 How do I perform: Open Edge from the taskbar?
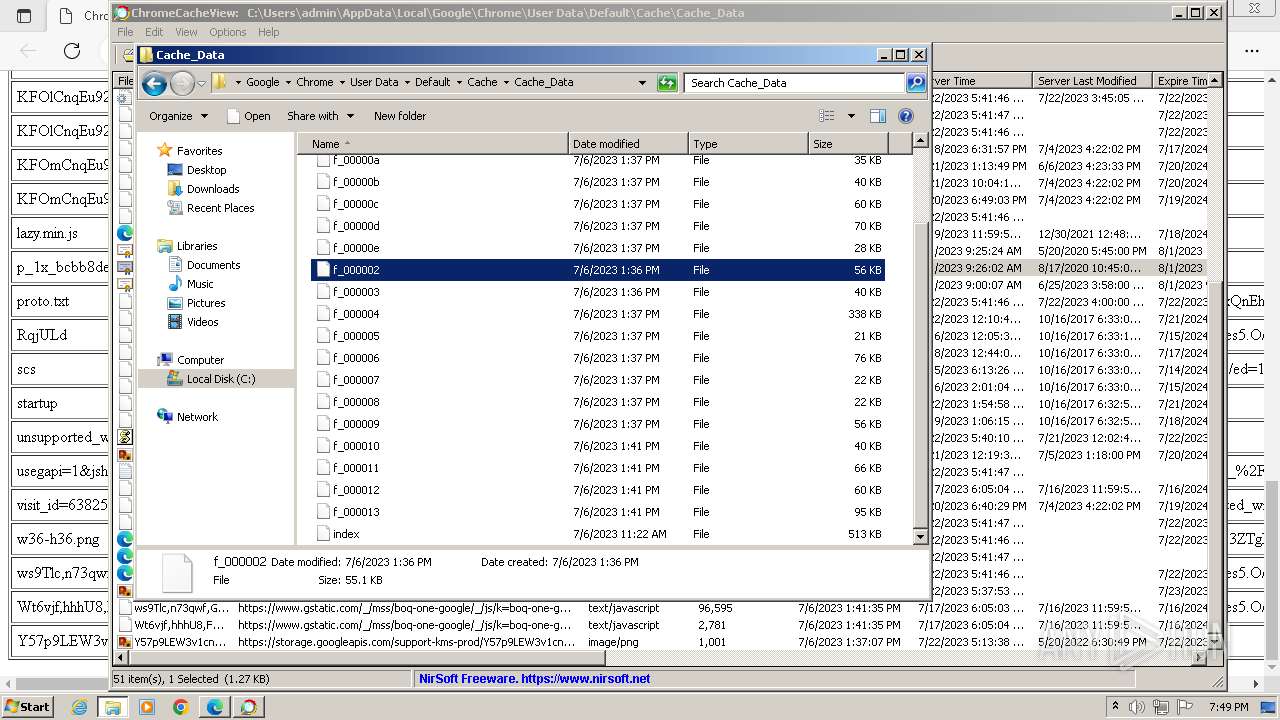tap(214, 707)
